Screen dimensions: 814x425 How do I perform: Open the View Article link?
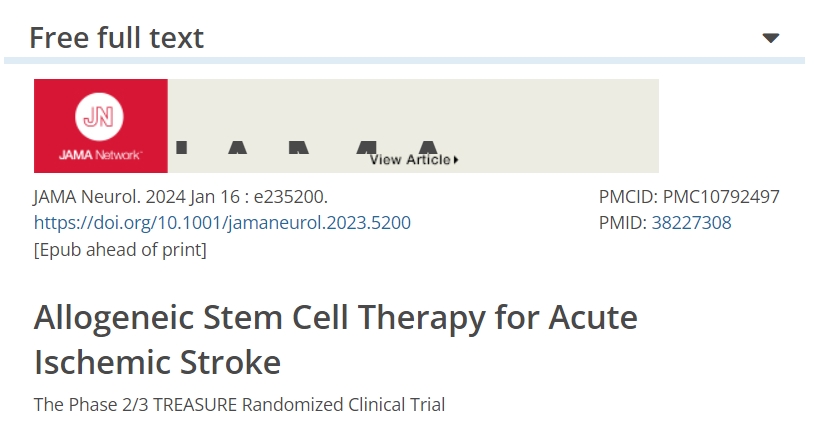coord(410,160)
